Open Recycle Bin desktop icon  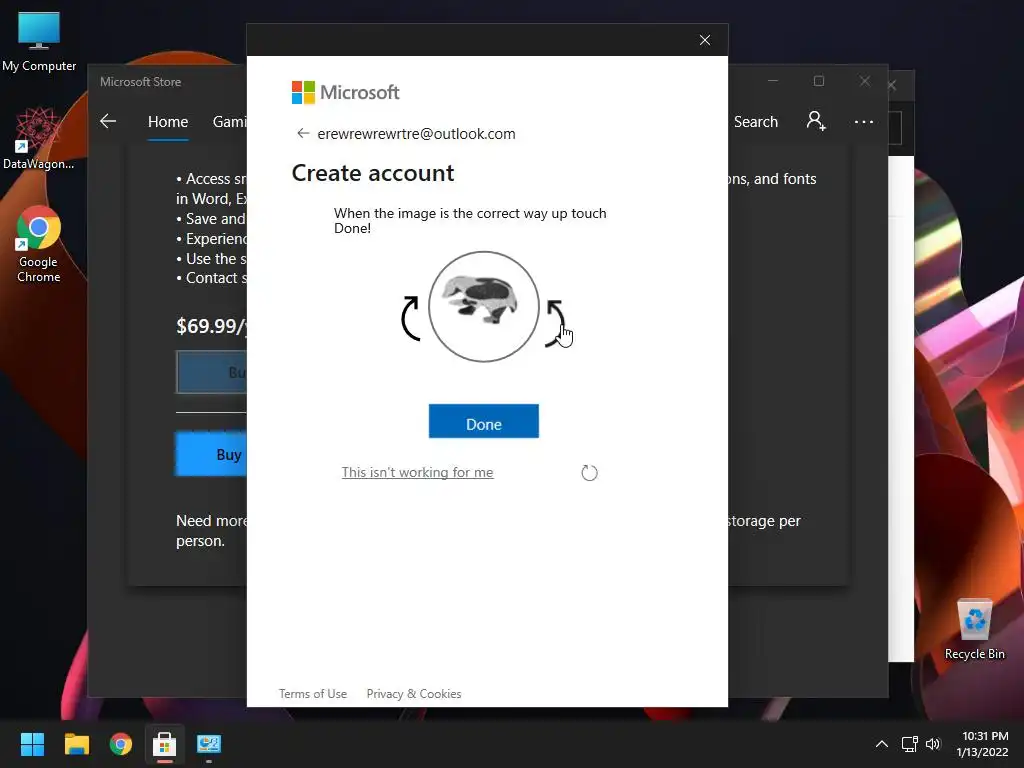974,630
